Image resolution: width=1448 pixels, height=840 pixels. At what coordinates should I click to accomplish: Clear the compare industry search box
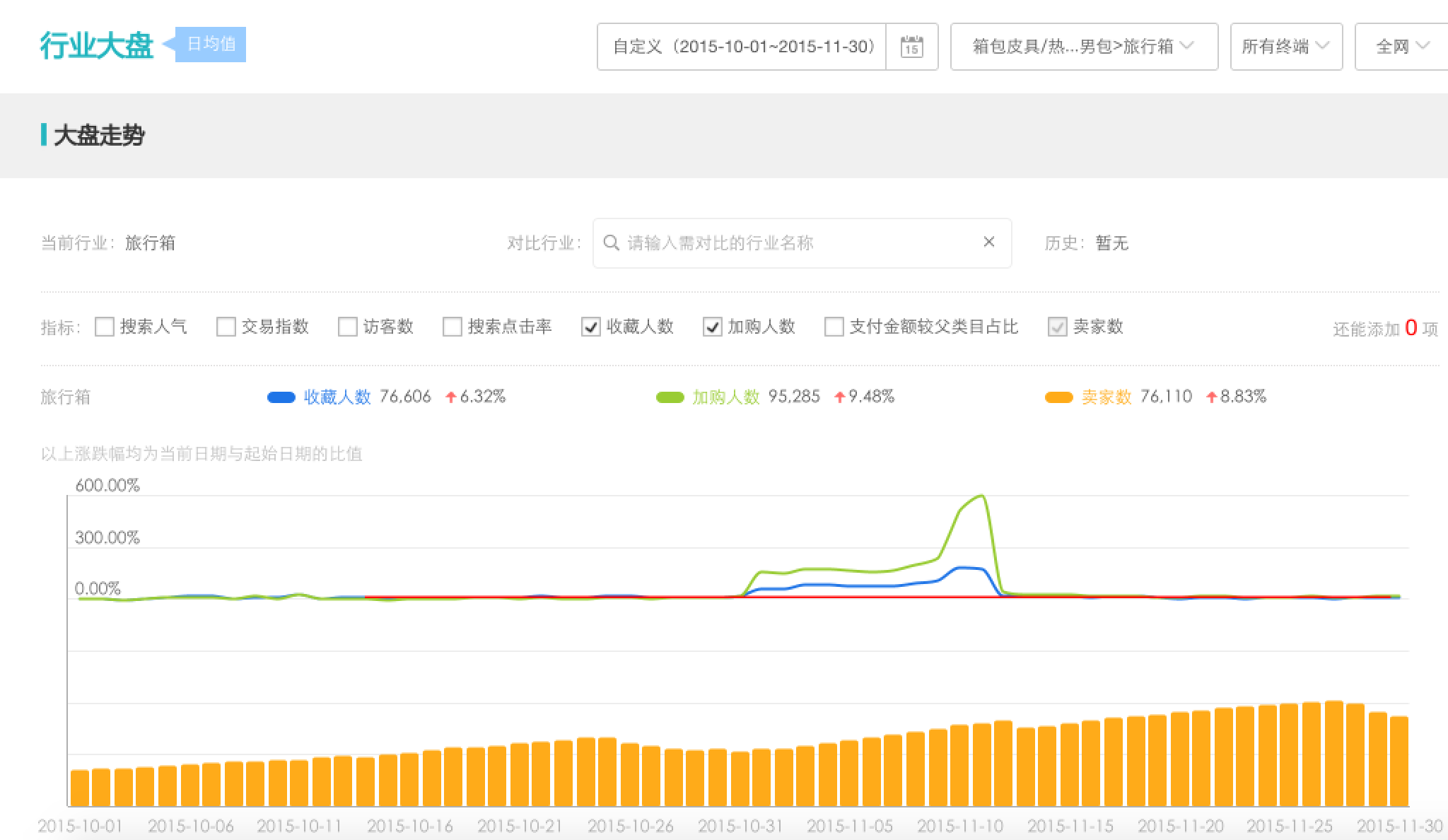pyautogui.click(x=989, y=243)
